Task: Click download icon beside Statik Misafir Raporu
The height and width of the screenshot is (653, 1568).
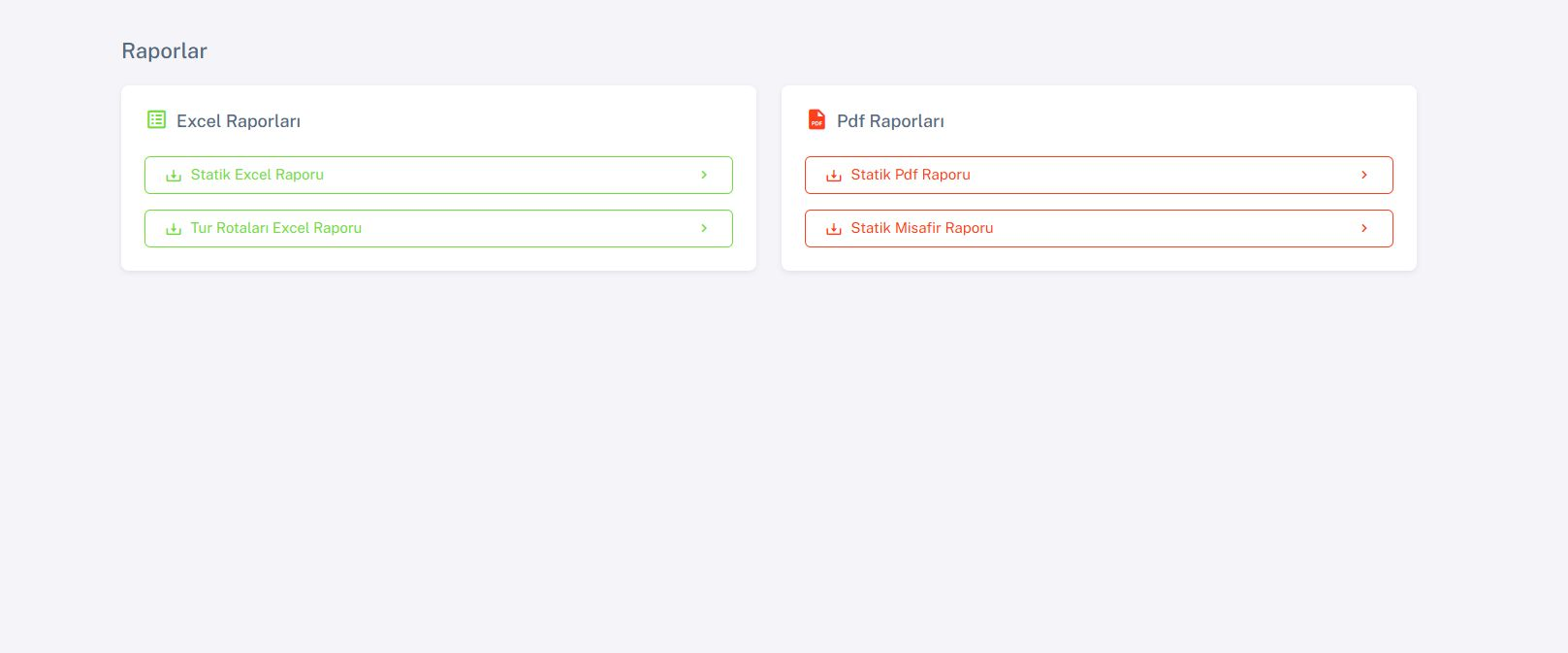Action: point(834,229)
